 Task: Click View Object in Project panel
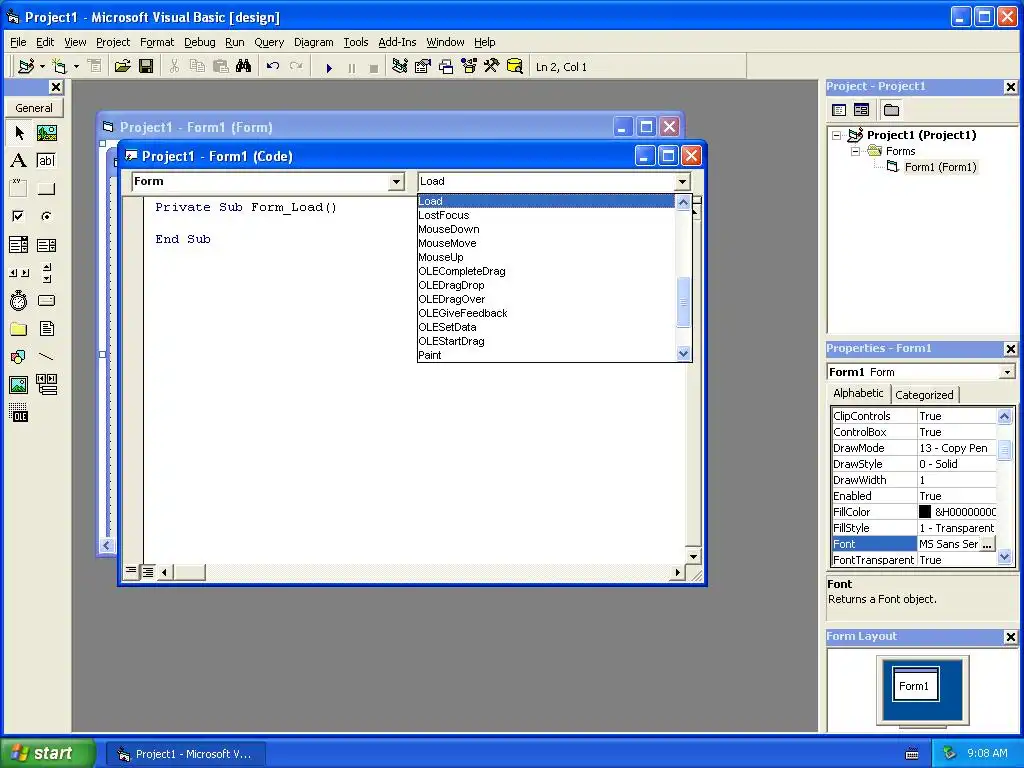pyautogui.click(x=861, y=110)
